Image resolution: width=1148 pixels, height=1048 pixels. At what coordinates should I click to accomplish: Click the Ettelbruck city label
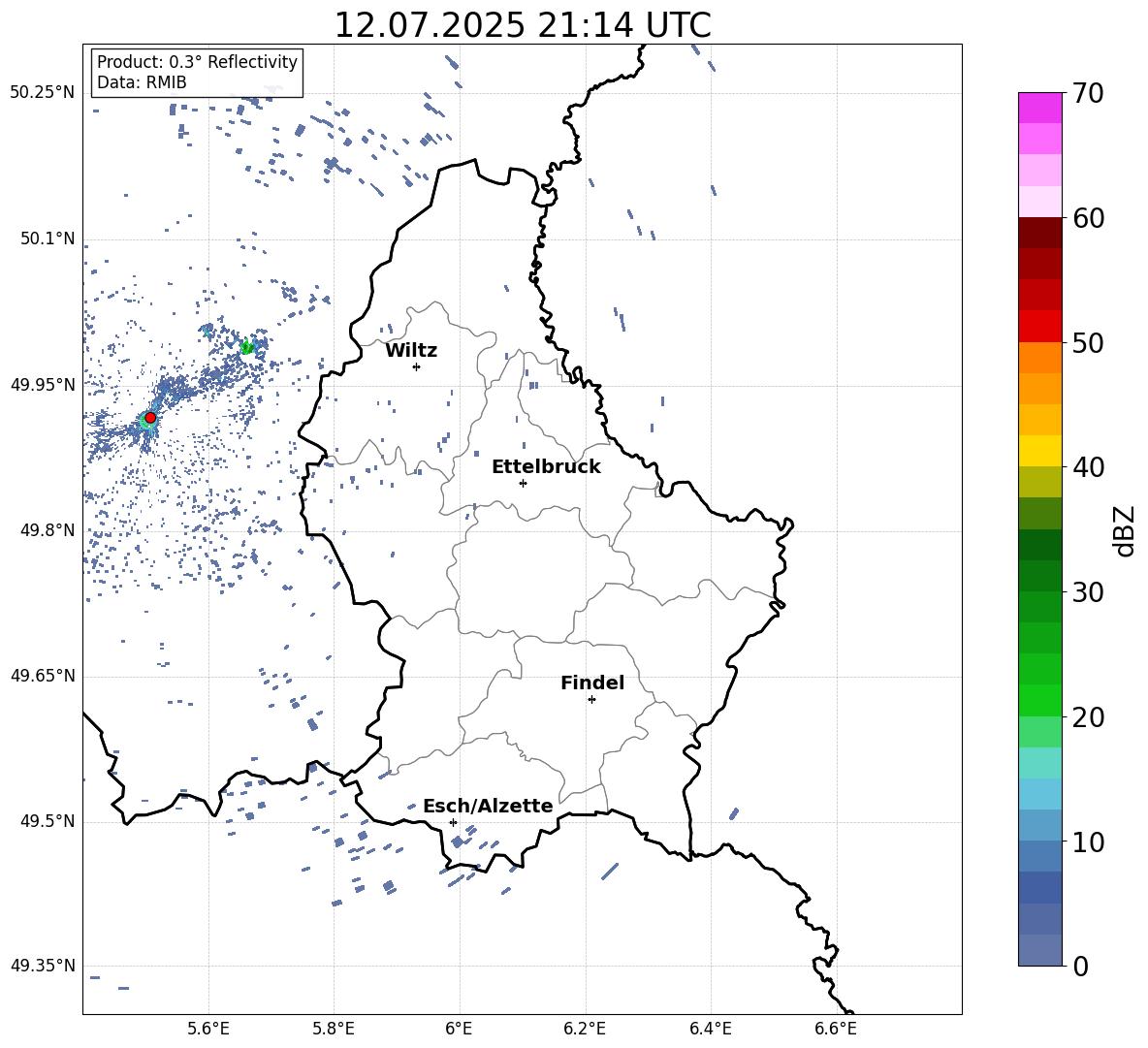pos(546,467)
